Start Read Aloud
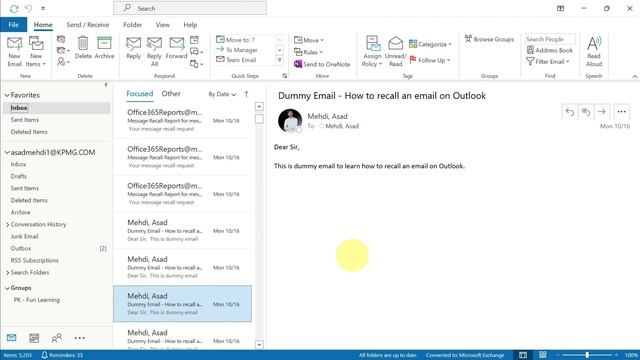The image size is (640, 360). [x=594, y=51]
